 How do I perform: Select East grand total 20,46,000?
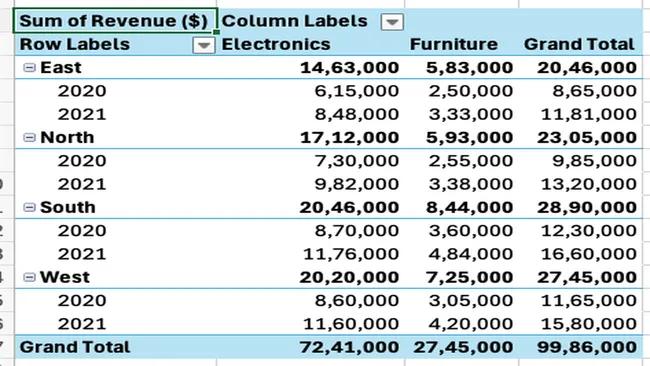pos(587,68)
